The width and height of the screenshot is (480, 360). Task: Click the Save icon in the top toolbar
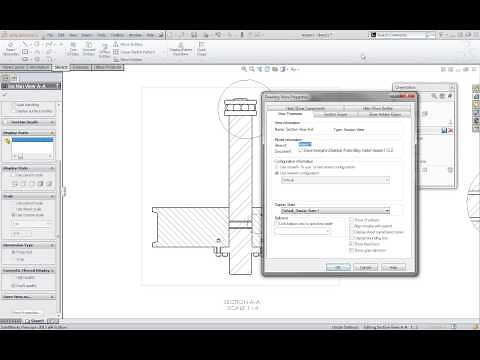194,35
